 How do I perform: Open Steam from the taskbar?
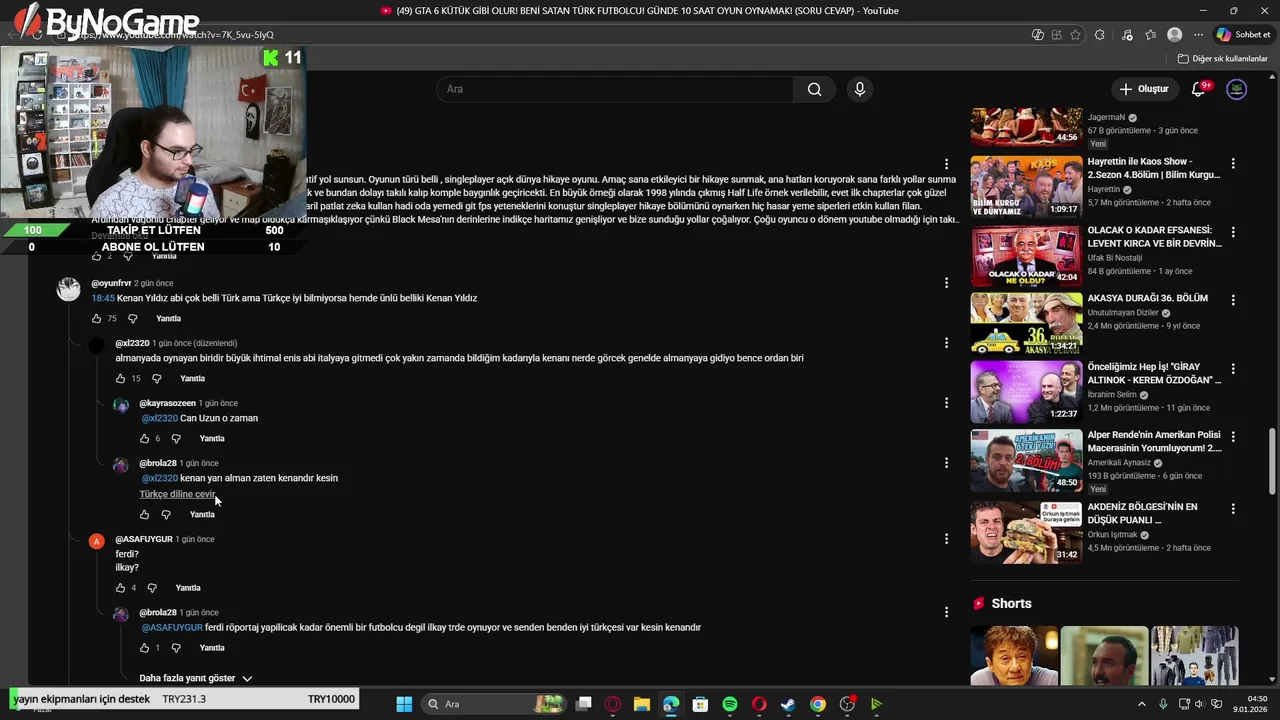788,704
